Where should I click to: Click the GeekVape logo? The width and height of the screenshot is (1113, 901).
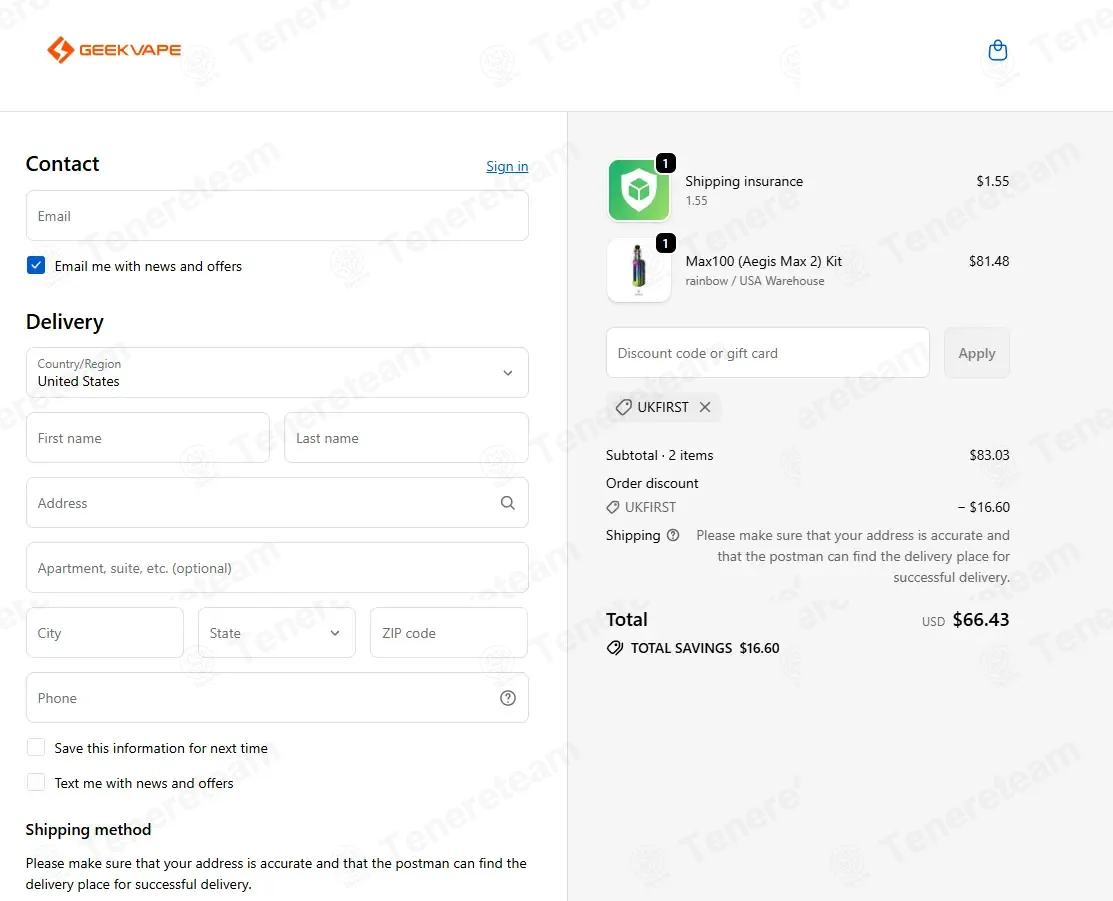coord(114,50)
